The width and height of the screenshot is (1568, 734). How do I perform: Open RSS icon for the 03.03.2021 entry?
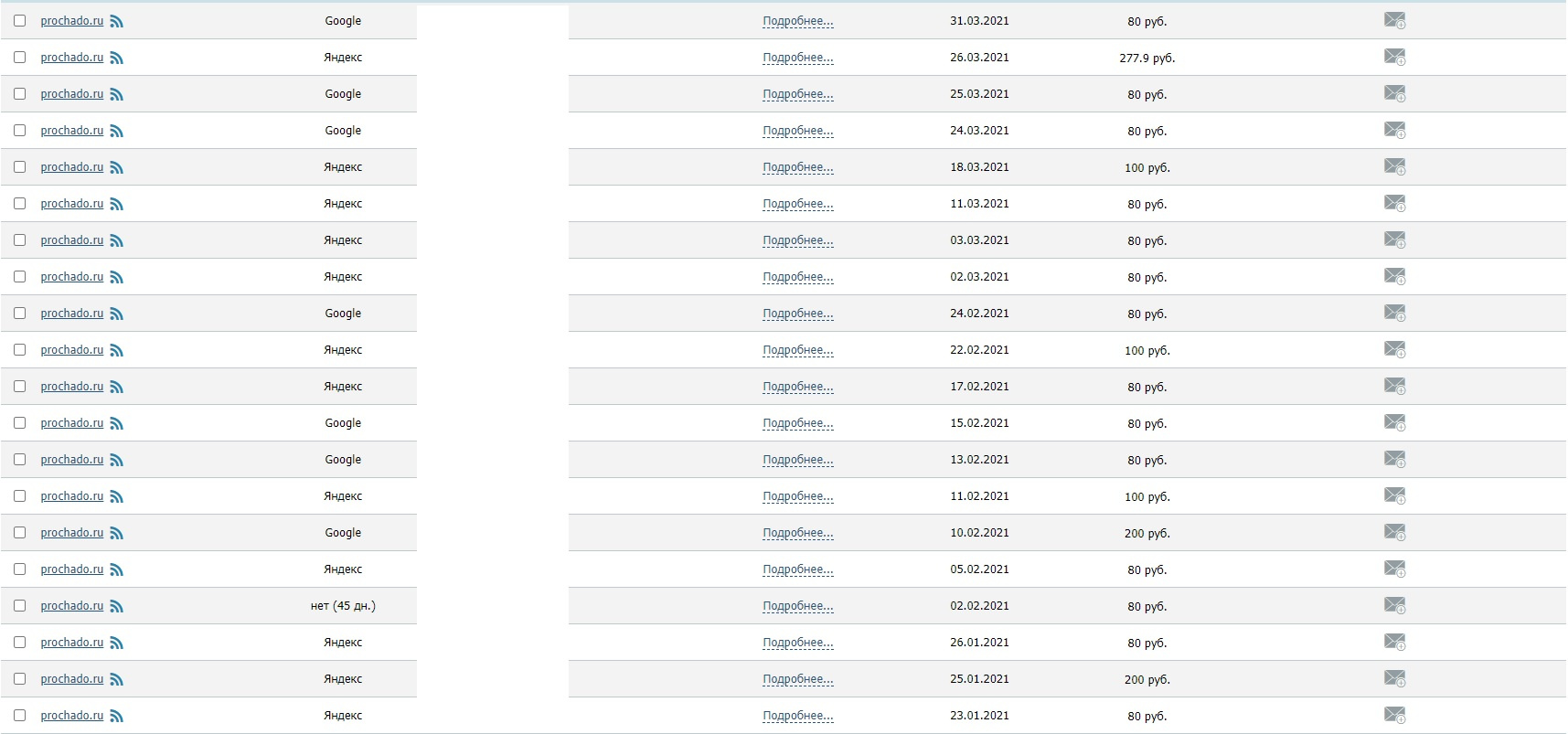[116, 240]
